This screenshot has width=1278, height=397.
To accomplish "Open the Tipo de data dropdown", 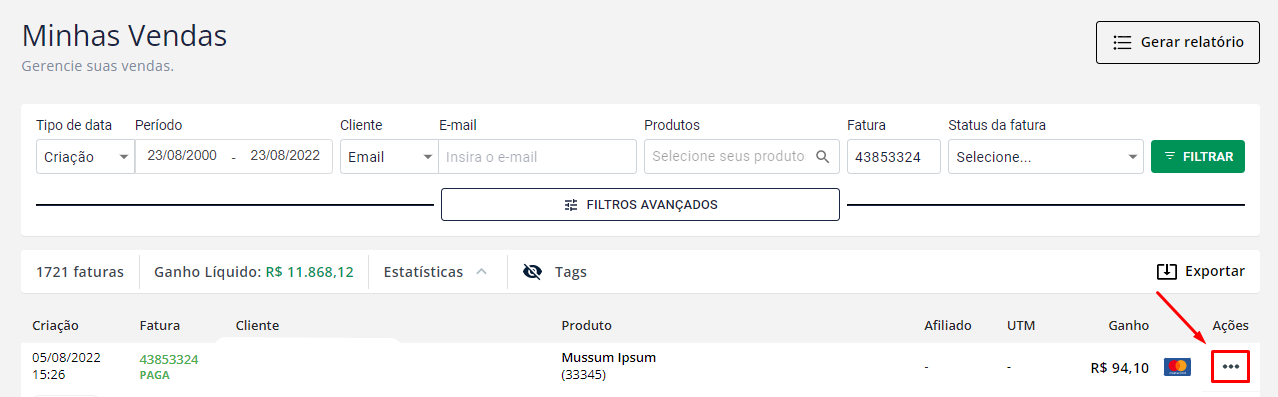I will point(85,156).
